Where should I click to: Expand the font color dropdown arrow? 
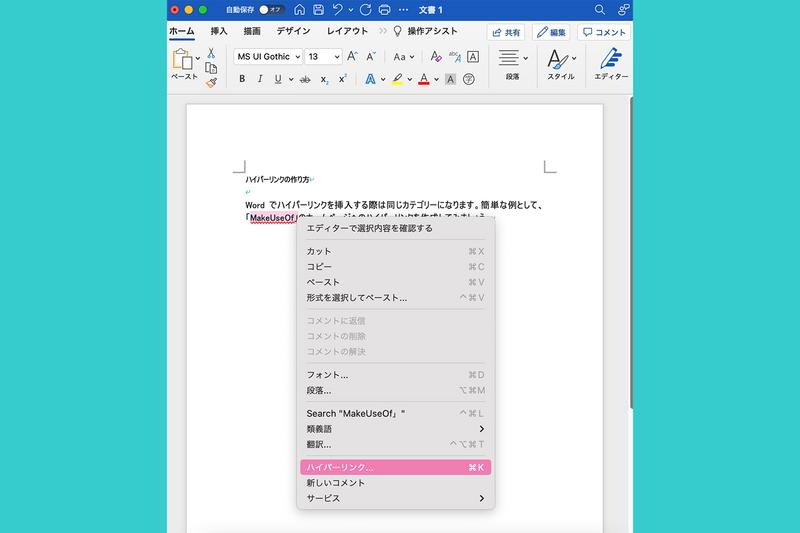436,80
